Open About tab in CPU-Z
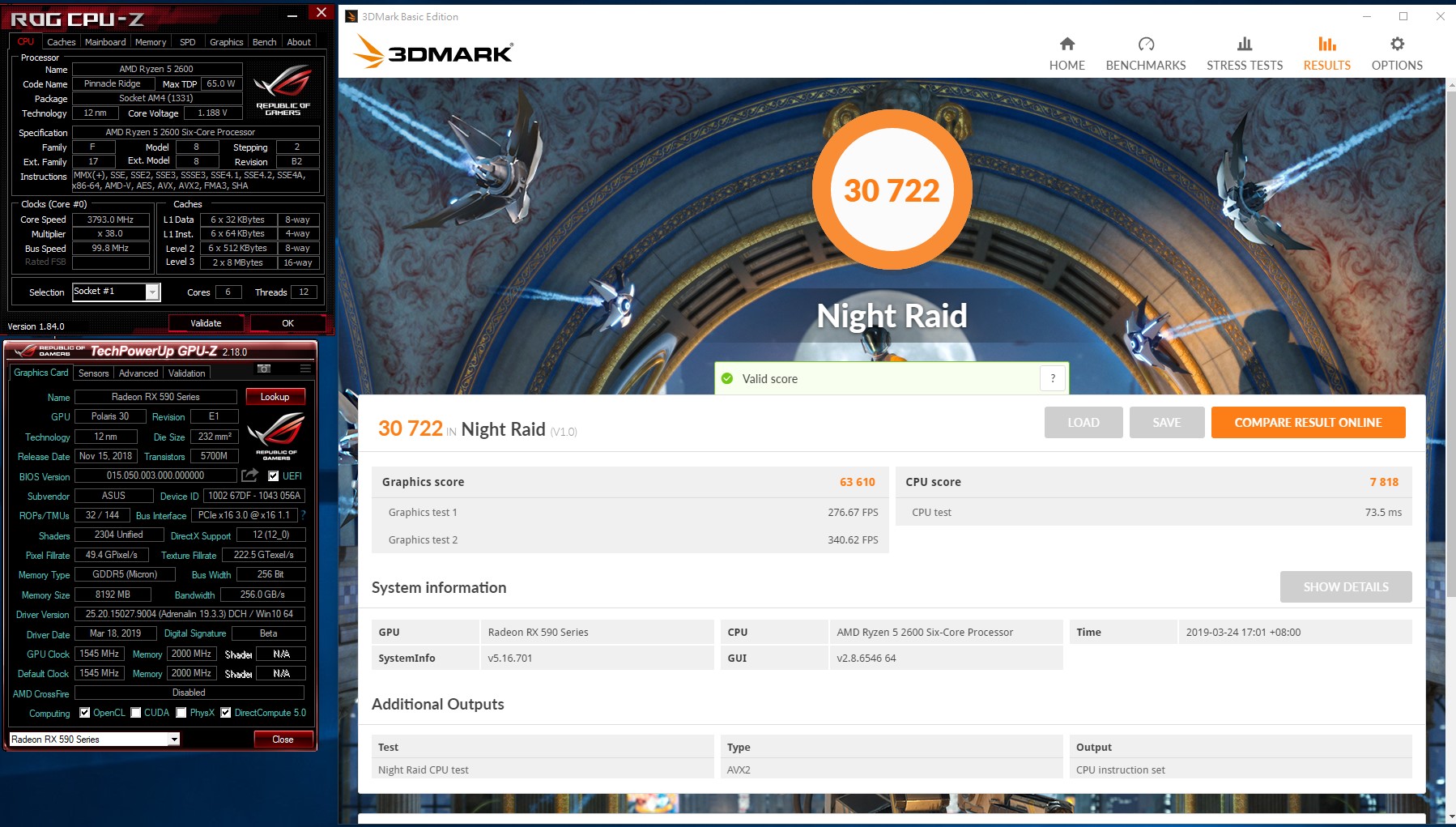Image resolution: width=1456 pixels, height=827 pixels. [x=299, y=42]
